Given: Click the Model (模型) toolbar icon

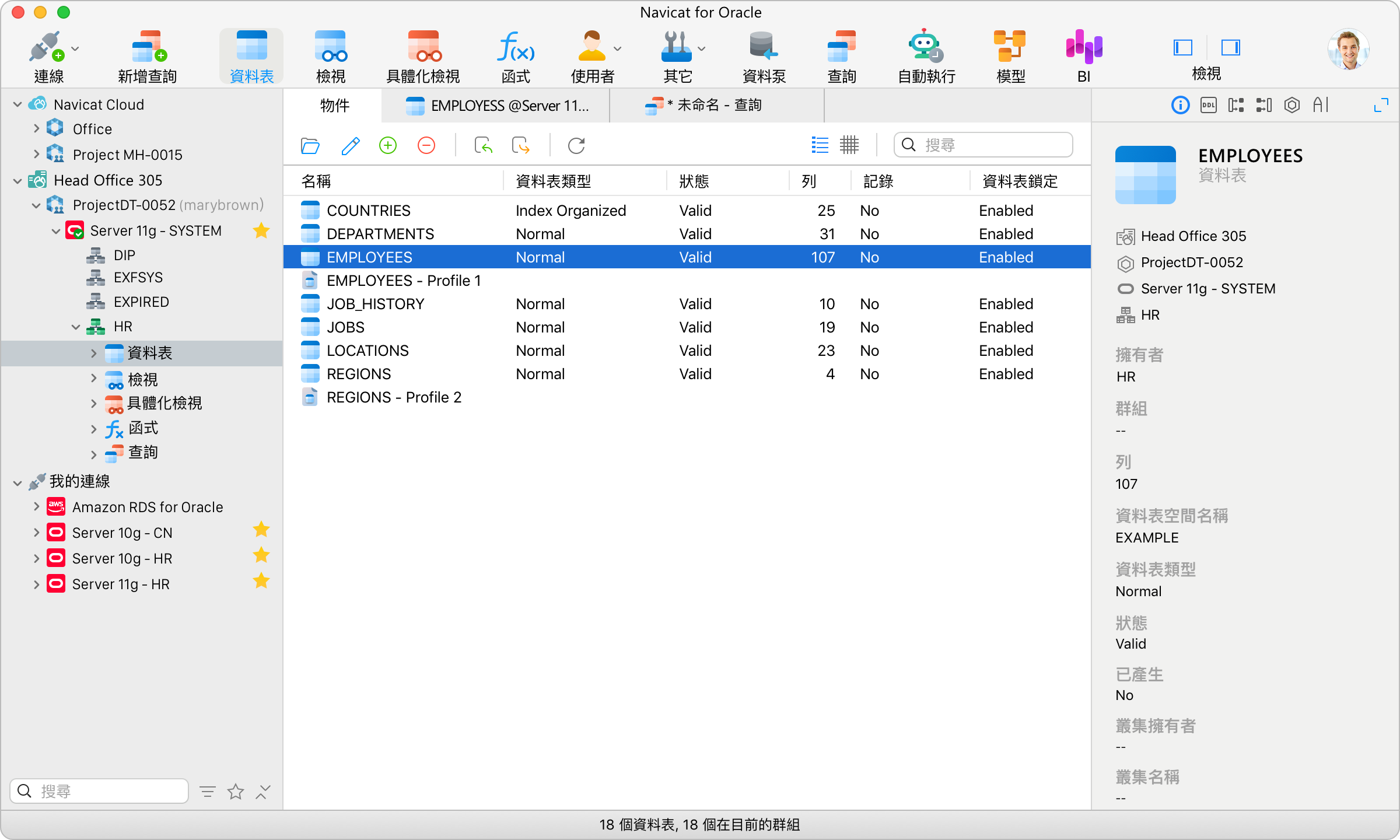Looking at the screenshot, I should pyautogui.click(x=1010, y=48).
